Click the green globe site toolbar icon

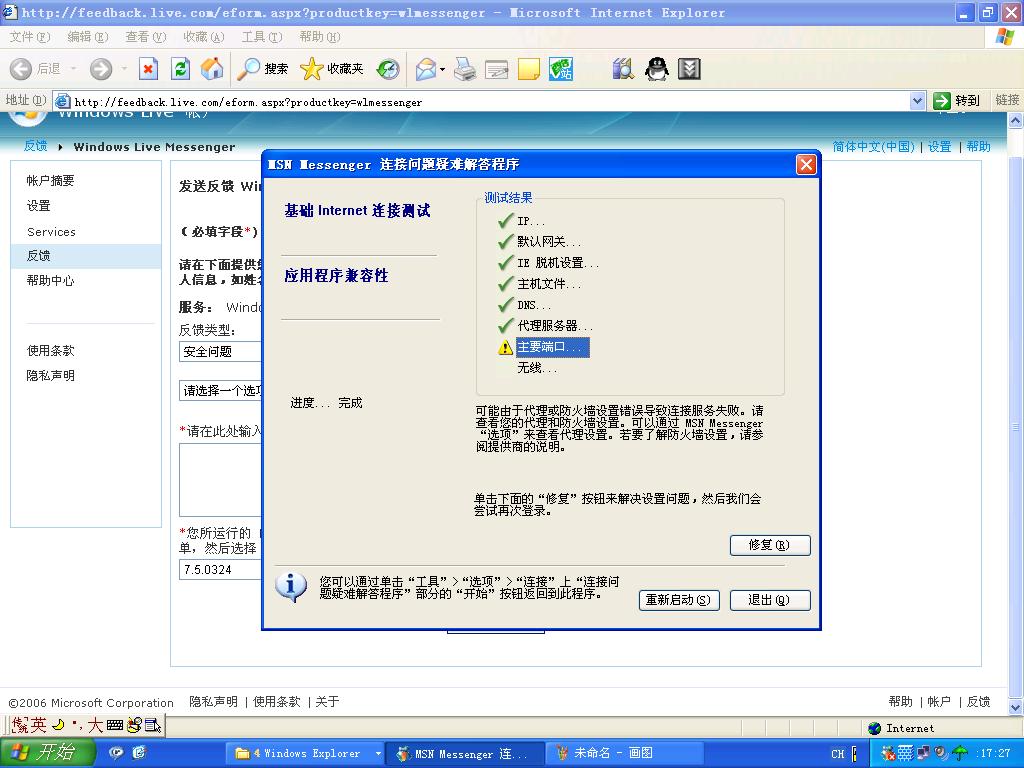click(560, 69)
